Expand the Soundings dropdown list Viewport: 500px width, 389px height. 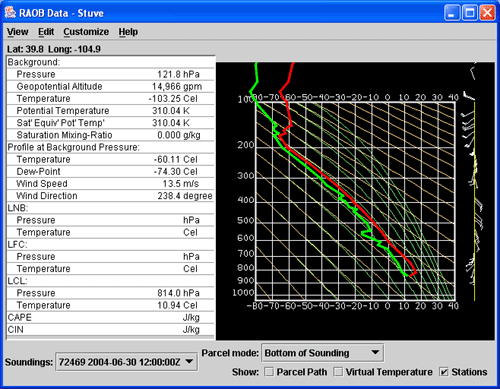coord(126,362)
